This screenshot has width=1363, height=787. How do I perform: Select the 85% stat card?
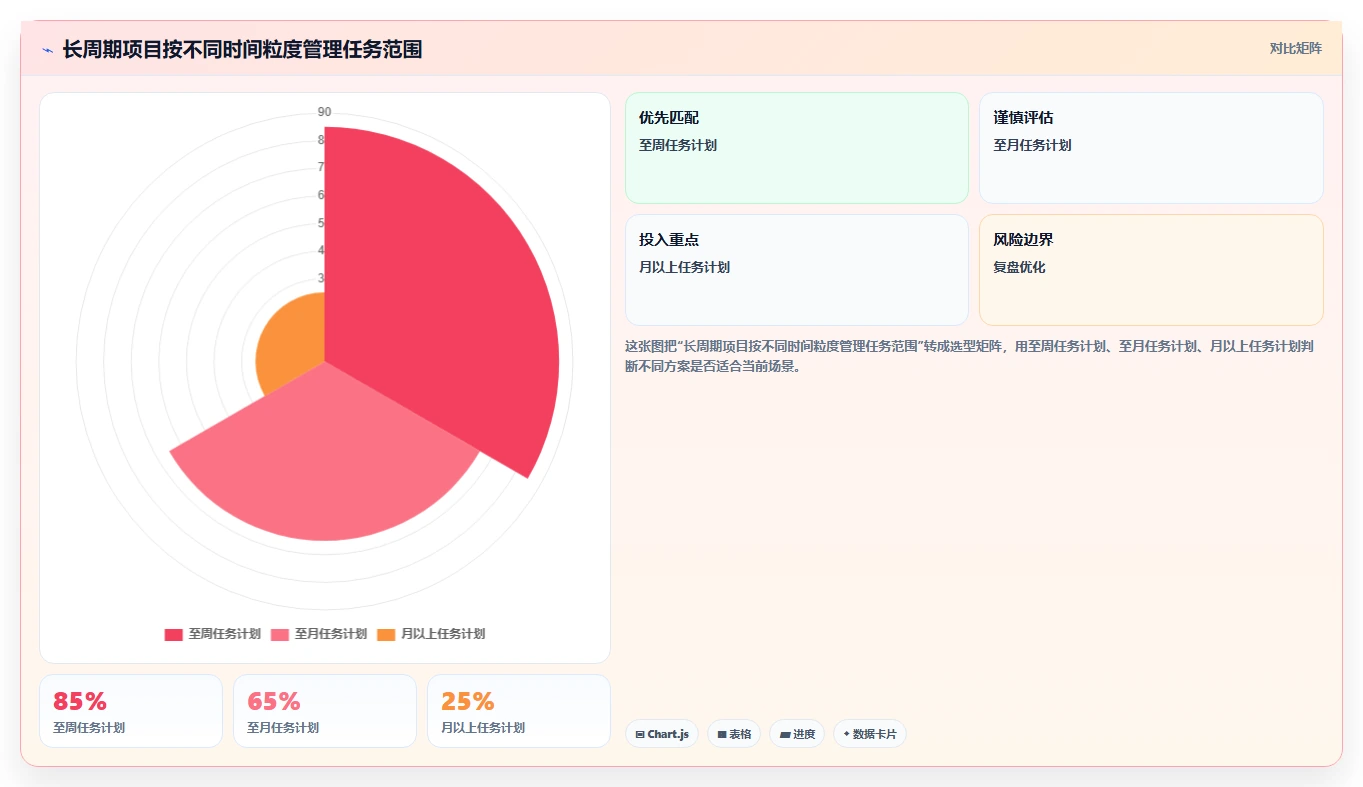tap(131, 711)
